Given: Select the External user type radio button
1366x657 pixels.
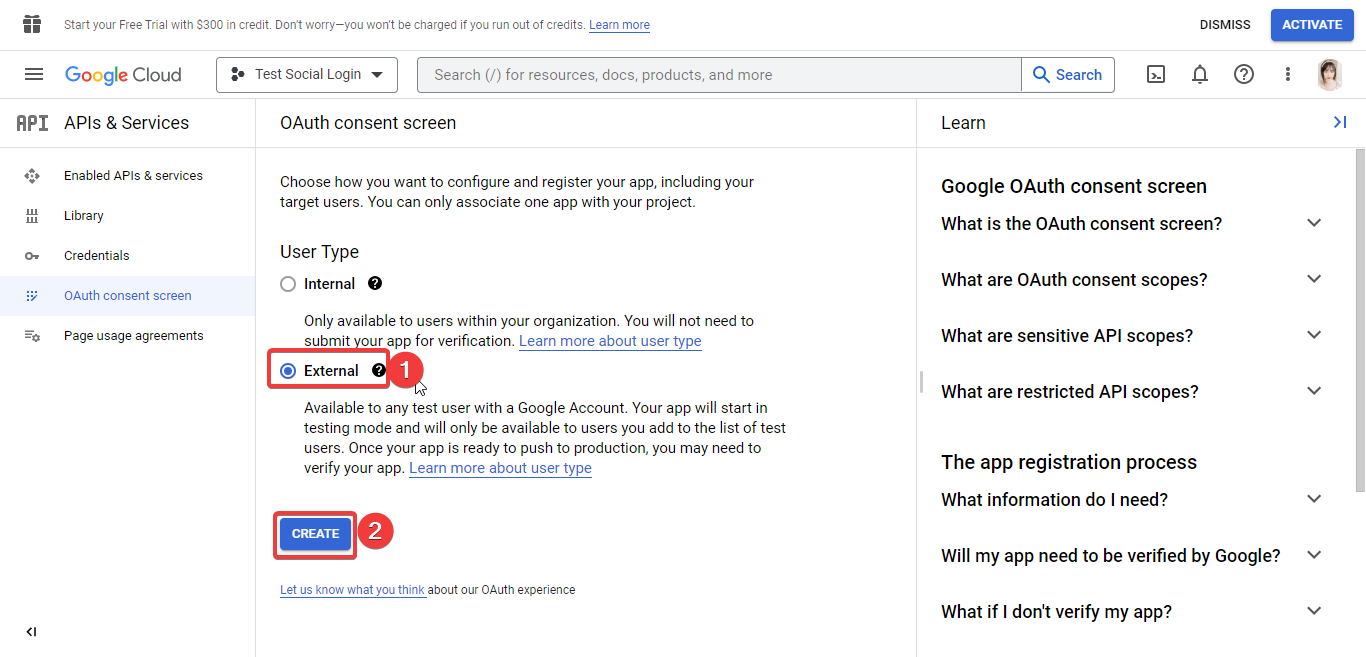Looking at the screenshot, I should pyautogui.click(x=288, y=371).
